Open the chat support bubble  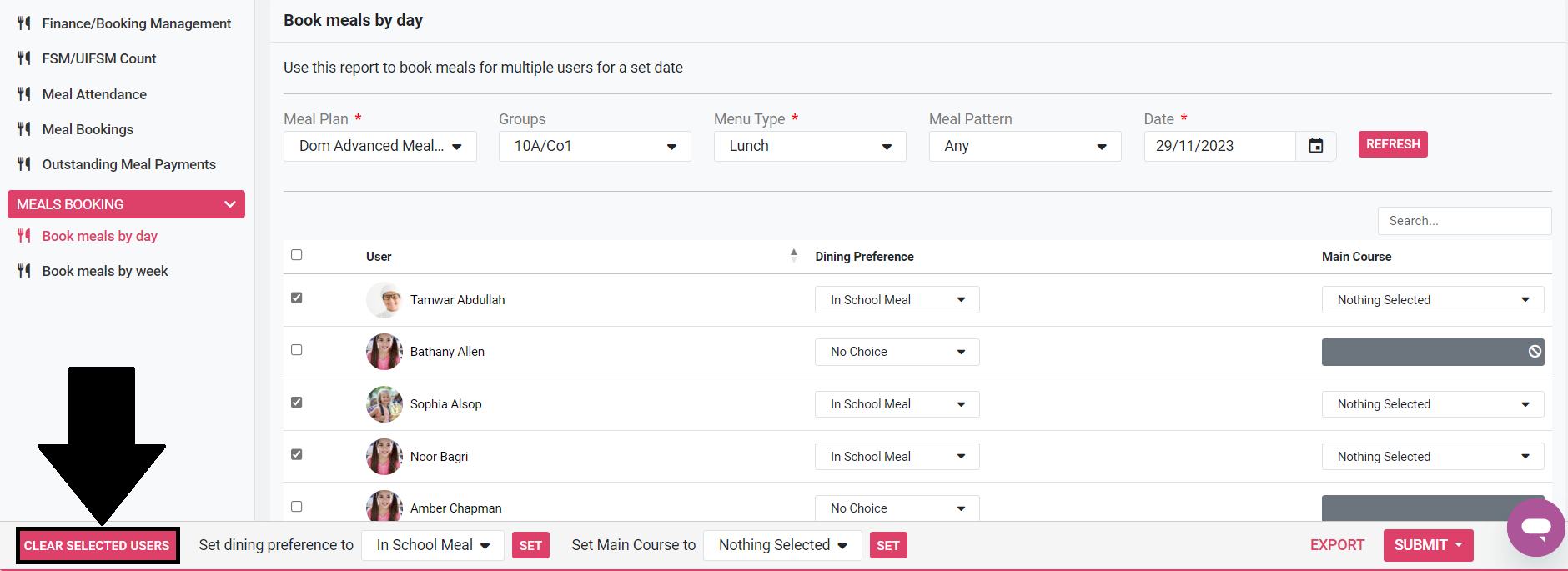click(1535, 528)
